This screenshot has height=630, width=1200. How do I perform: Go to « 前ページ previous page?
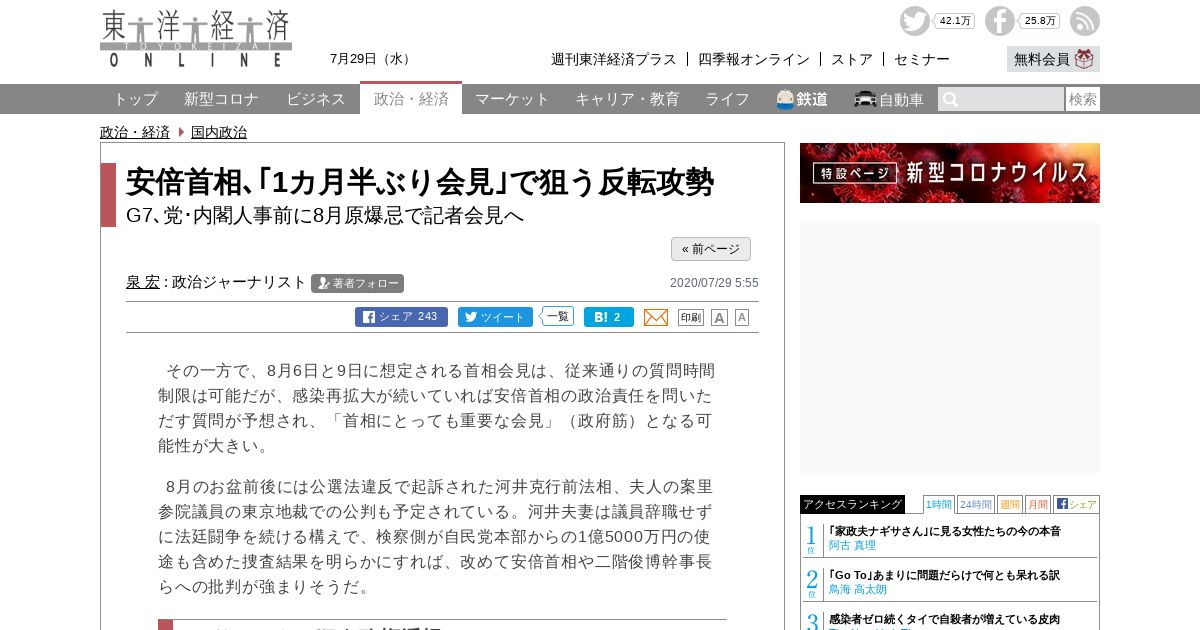(711, 249)
